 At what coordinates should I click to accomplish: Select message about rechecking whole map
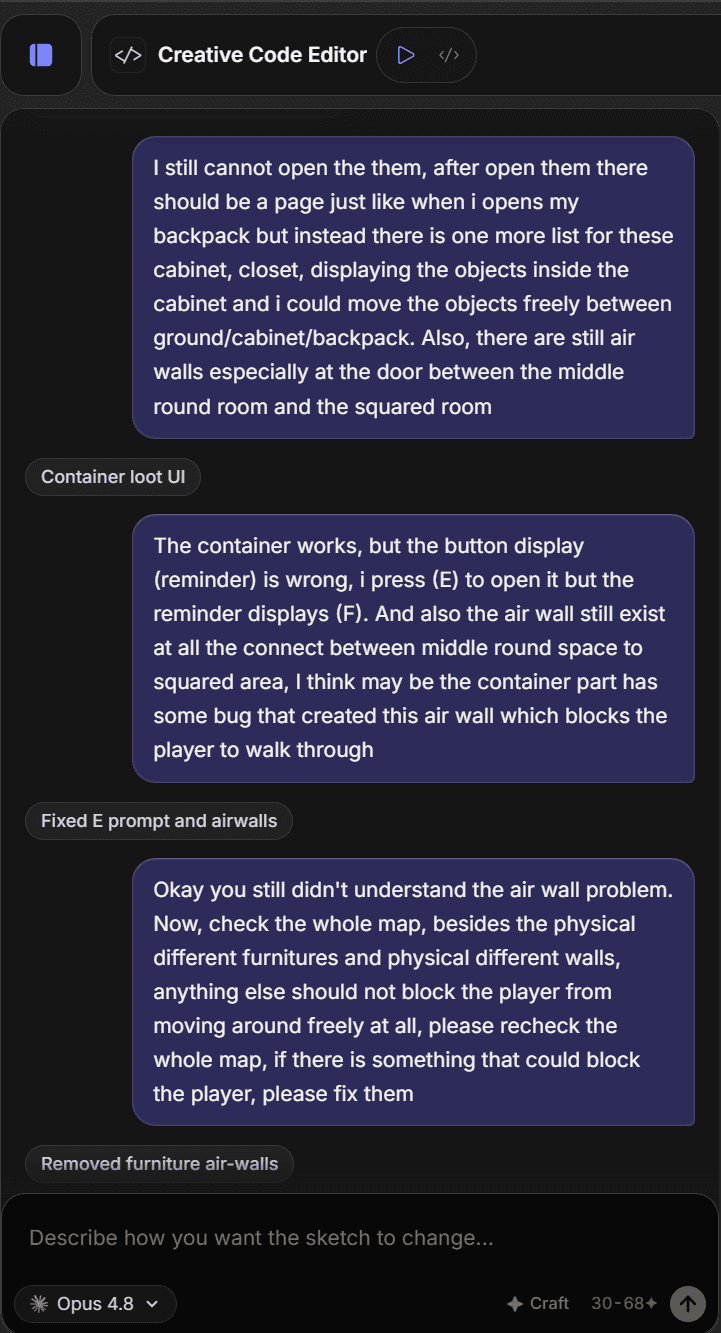coord(413,992)
